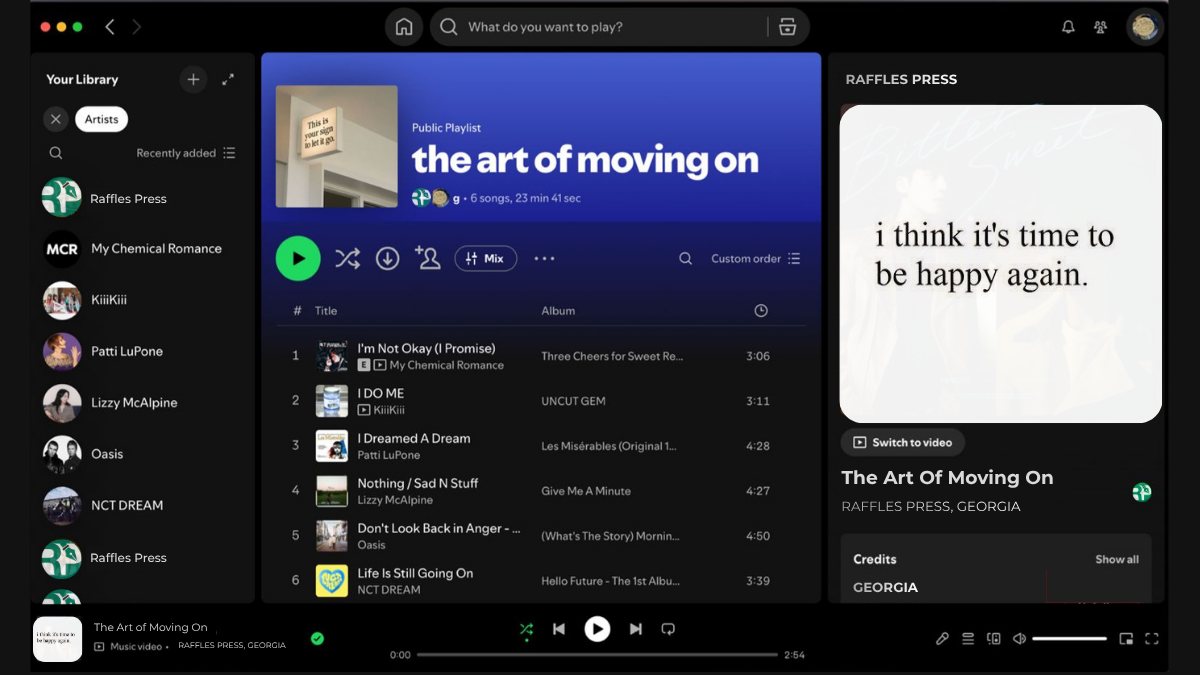Open the Recently added library sort menu
Screen dimensions: 1200x675
tap(186, 153)
